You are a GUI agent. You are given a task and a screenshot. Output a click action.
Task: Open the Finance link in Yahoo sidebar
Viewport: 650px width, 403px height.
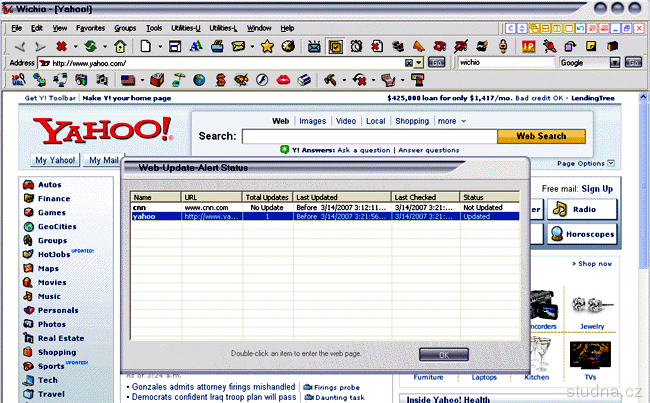[54, 199]
